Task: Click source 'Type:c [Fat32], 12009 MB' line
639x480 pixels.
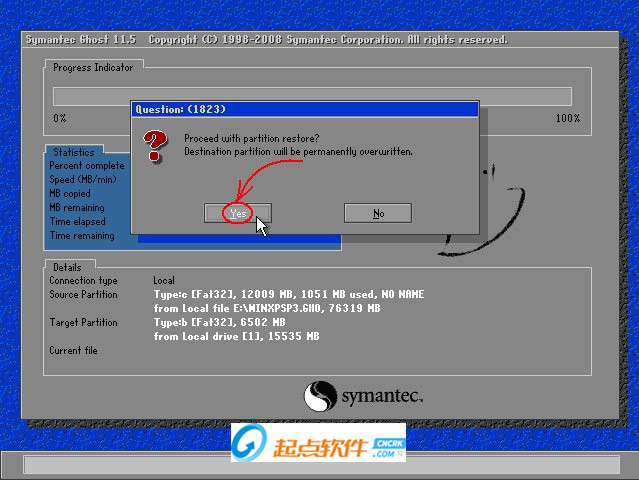Action: tap(289, 294)
